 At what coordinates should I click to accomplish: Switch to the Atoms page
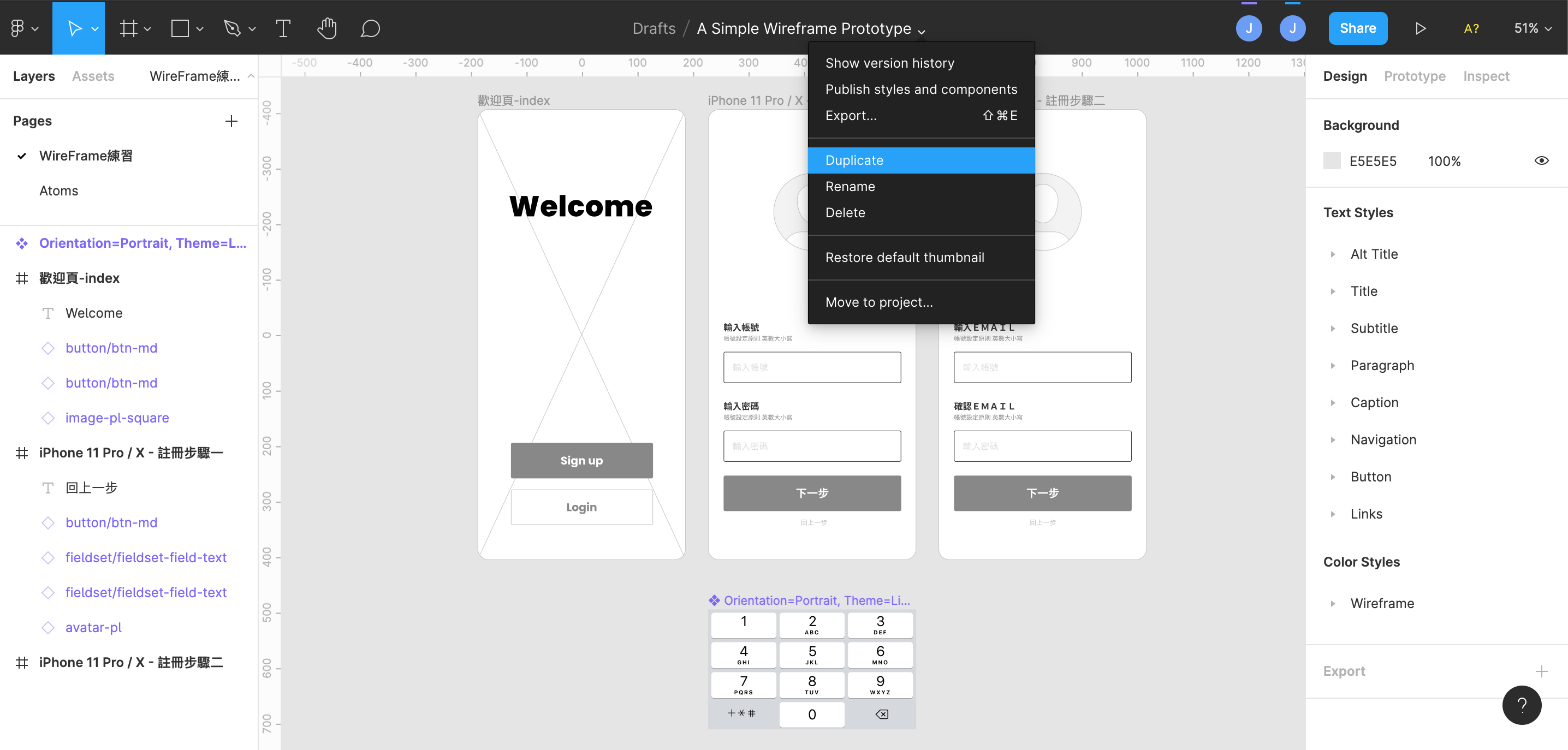point(59,191)
